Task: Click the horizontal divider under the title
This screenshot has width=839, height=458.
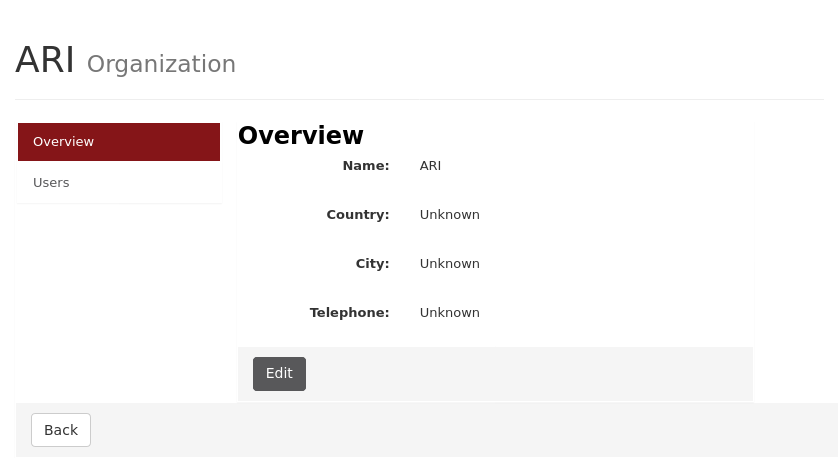Action: (420, 100)
